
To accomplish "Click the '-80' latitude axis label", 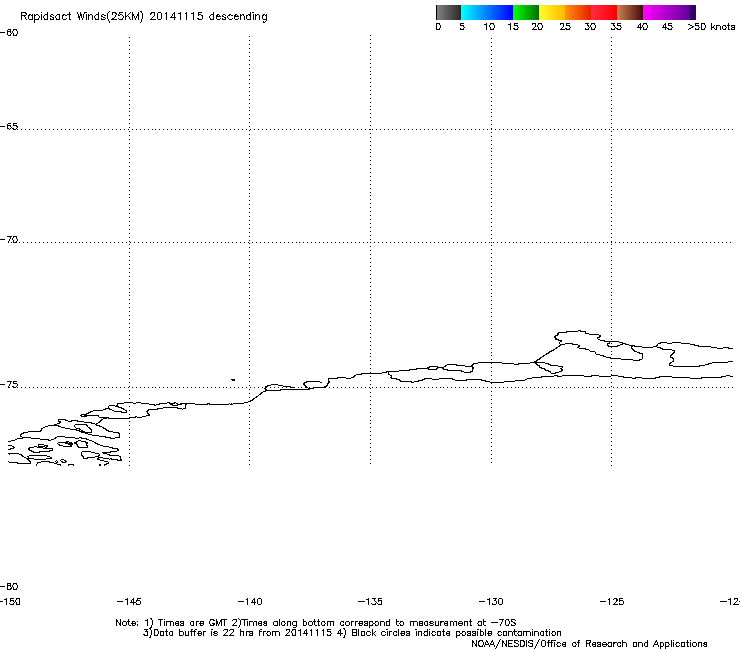I will (x=9, y=587).
